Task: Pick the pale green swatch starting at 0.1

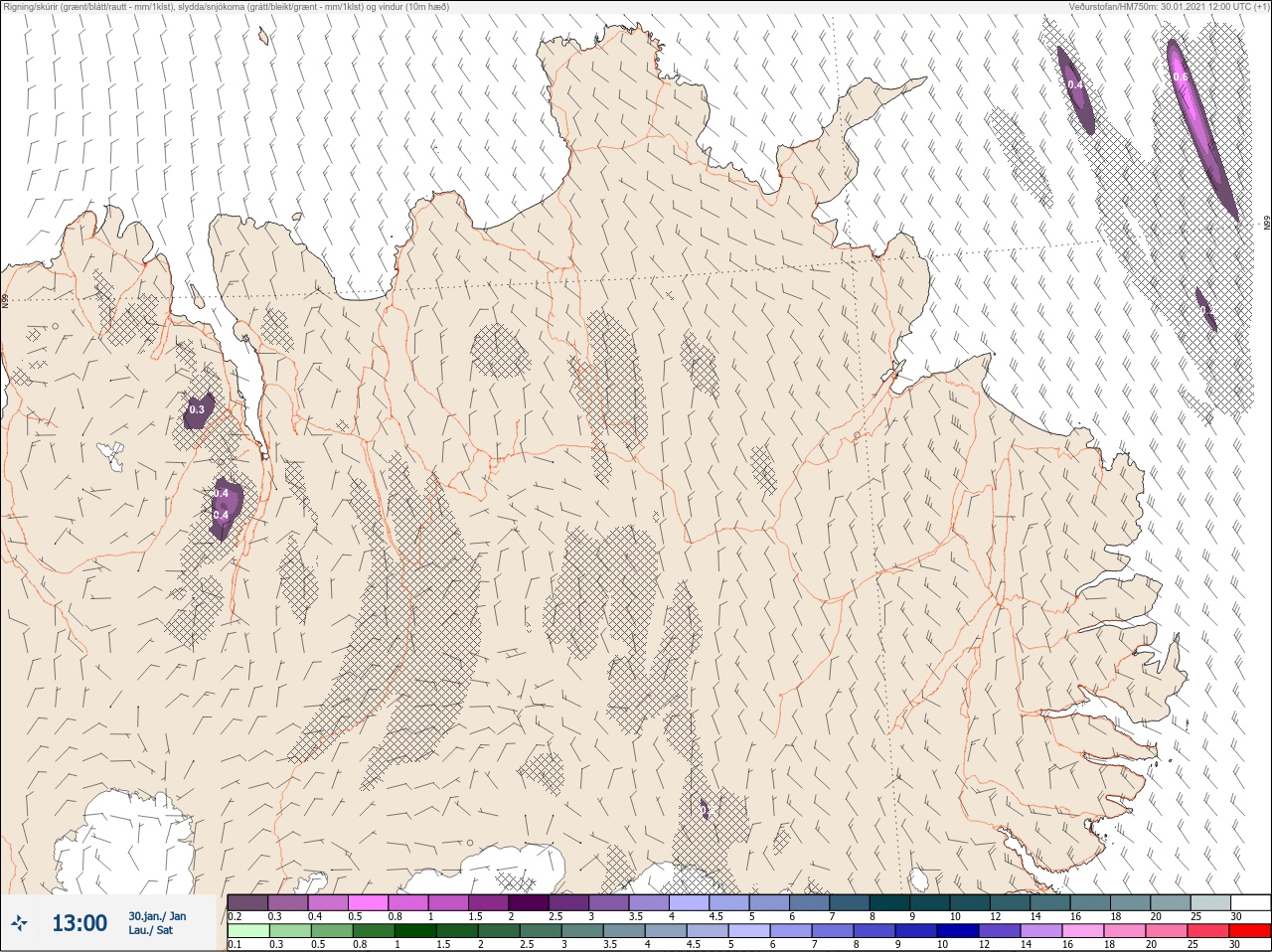Action: (247, 931)
